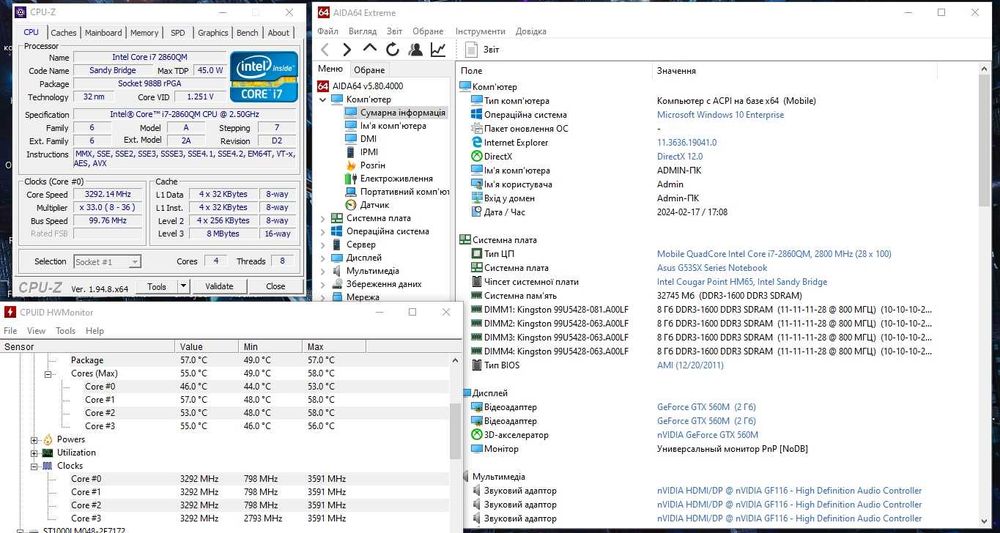Switch to the Обране tab in AIDA64
This screenshot has height=533, width=1000.
pyautogui.click(x=369, y=70)
